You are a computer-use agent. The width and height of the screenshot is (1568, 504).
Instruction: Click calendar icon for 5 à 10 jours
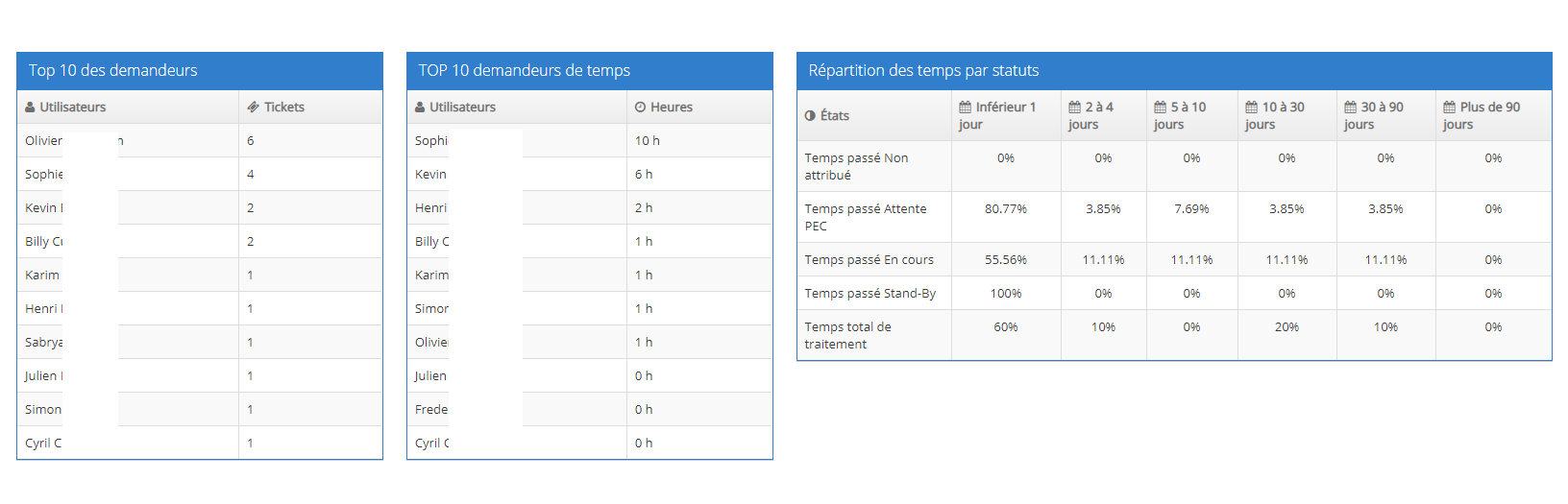pyautogui.click(x=1160, y=108)
